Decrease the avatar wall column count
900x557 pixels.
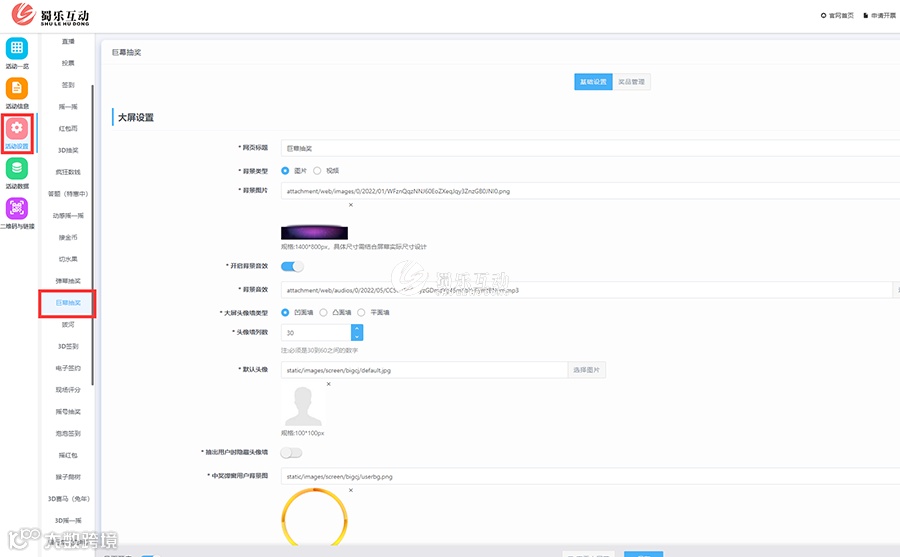pyautogui.click(x=357, y=336)
